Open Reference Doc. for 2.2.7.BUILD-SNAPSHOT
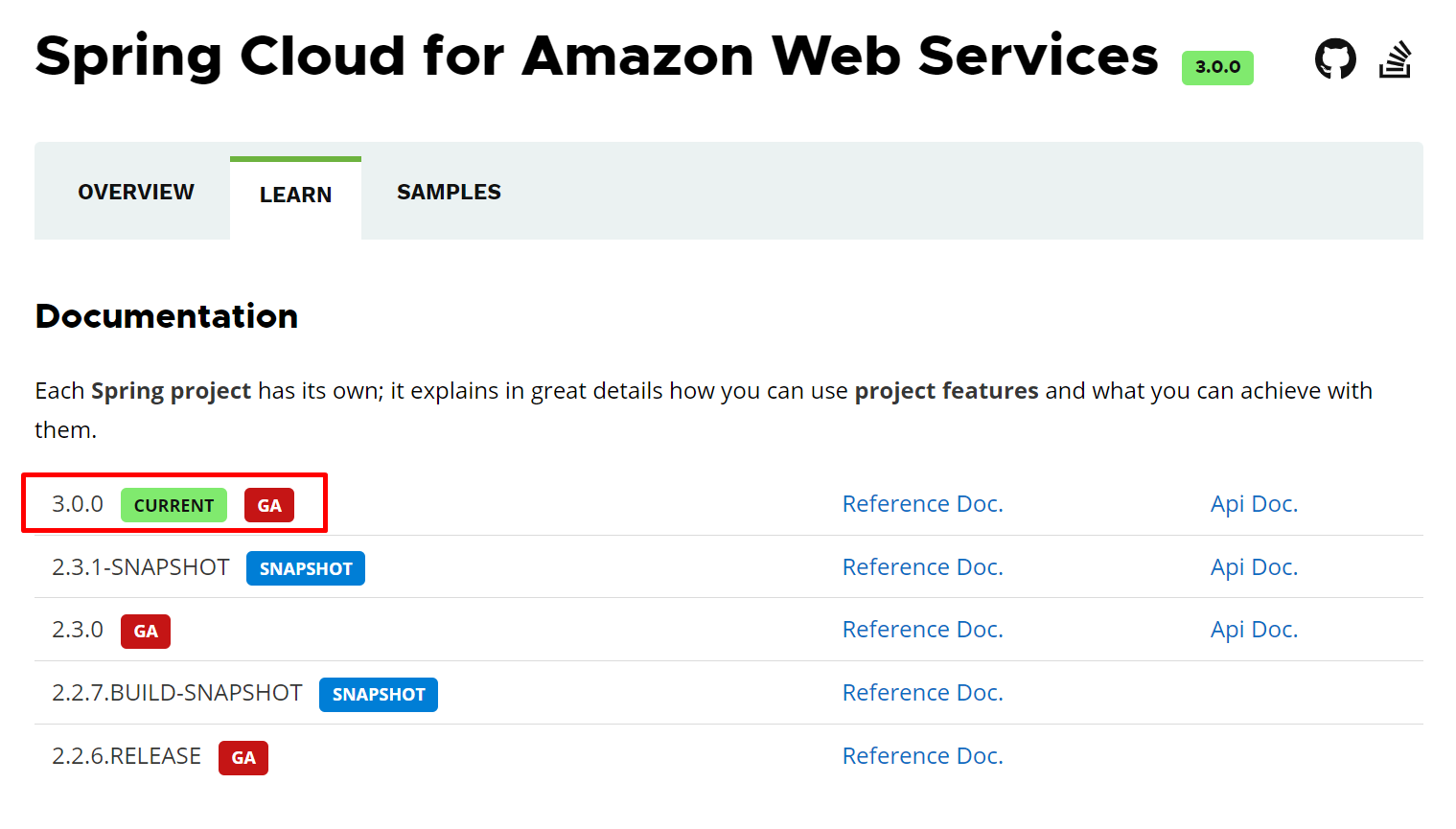1456x829 pixels. click(922, 693)
